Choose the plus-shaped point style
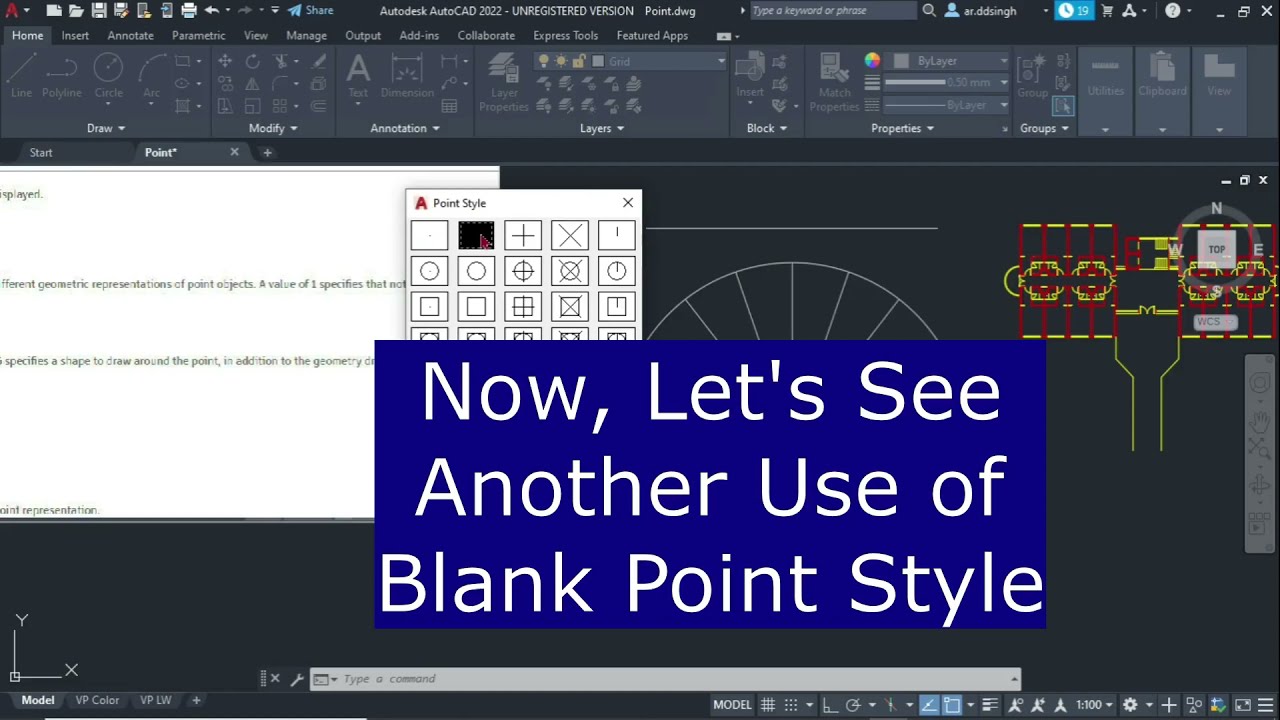 (x=523, y=235)
